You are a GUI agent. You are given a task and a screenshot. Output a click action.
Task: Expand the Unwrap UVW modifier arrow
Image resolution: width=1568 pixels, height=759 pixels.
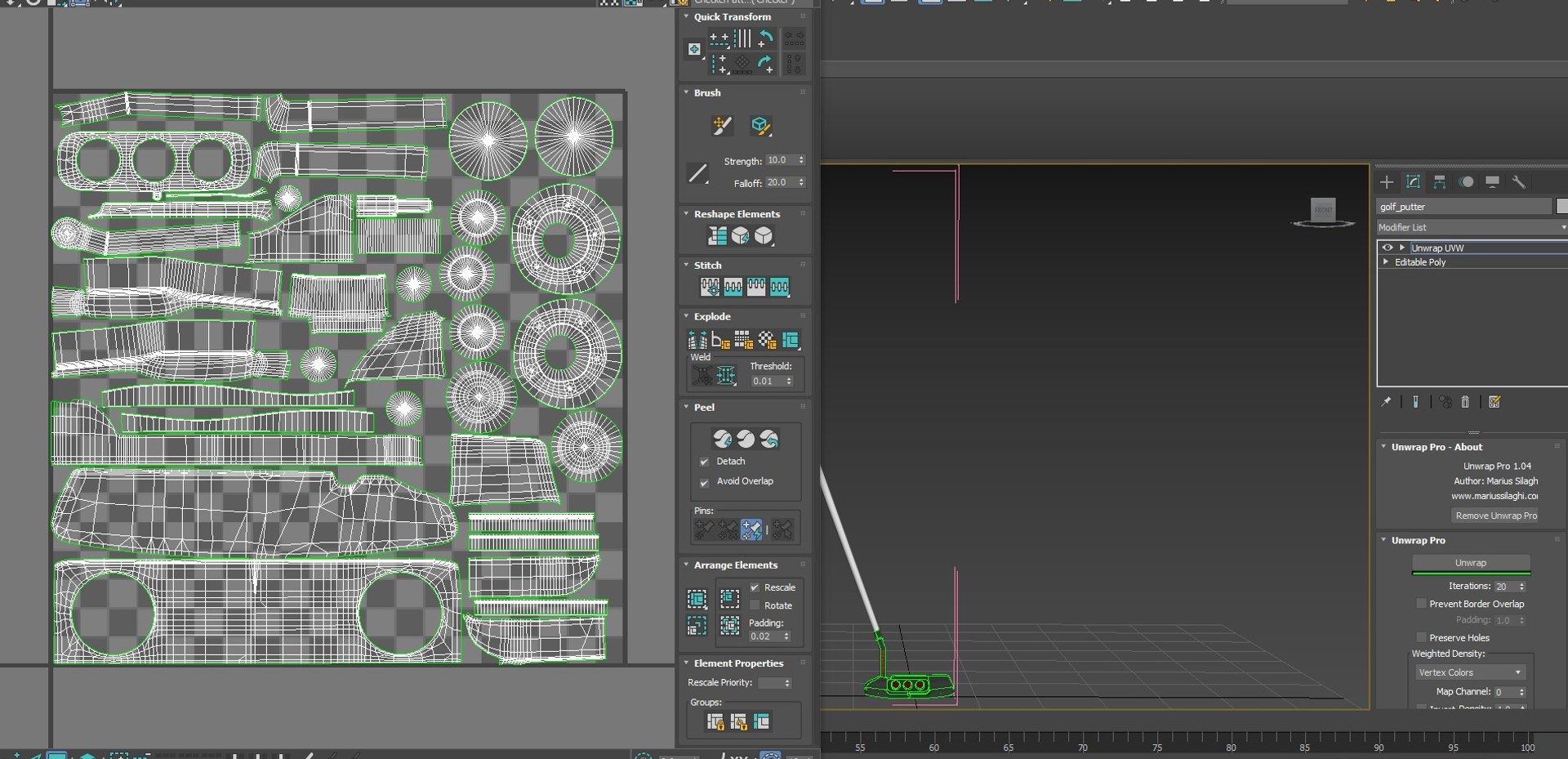(x=1402, y=248)
